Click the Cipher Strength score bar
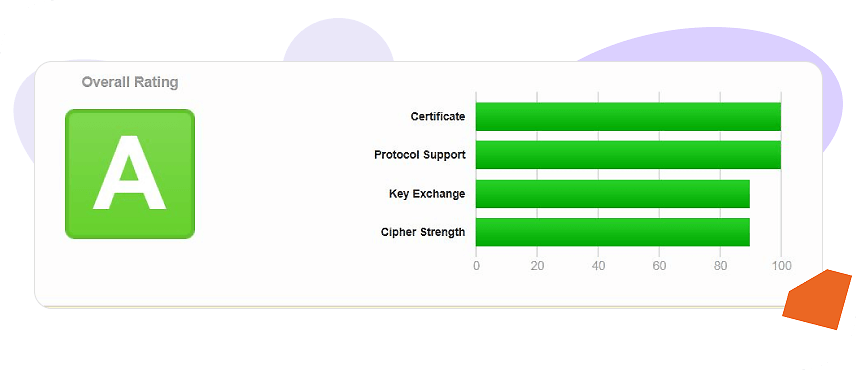Image resolution: width=856 pixels, height=370 pixels. tap(613, 232)
